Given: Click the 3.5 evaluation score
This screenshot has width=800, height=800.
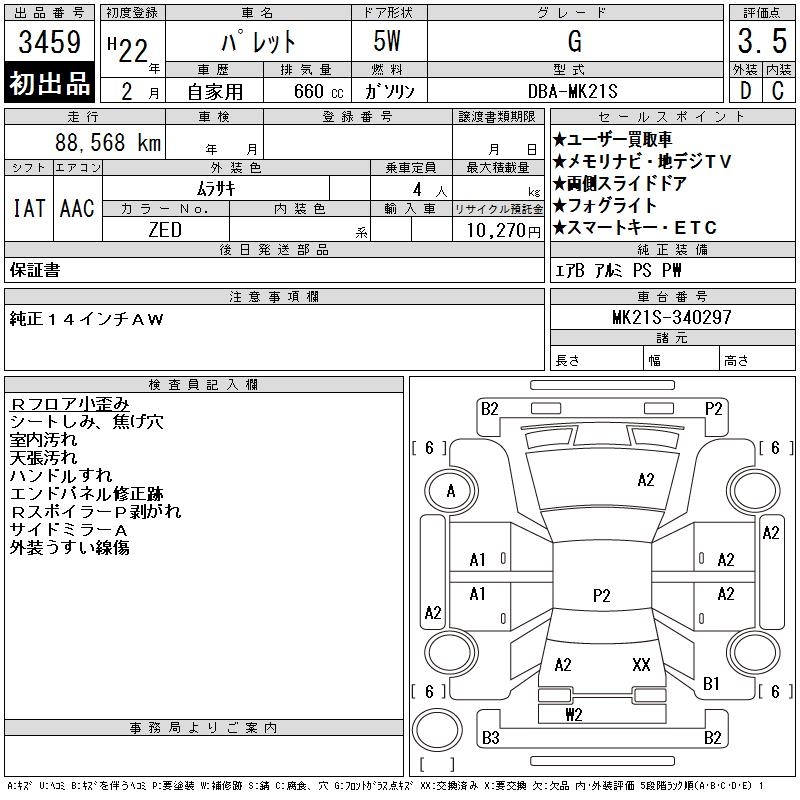Looking at the screenshot, I should pos(761,43).
